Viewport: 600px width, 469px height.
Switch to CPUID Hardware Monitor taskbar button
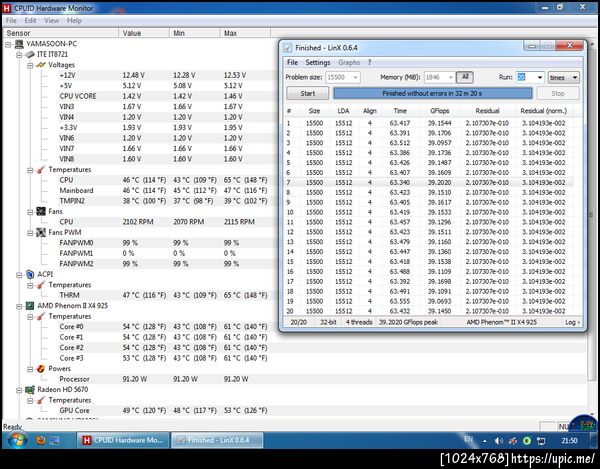tap(123, 440)
